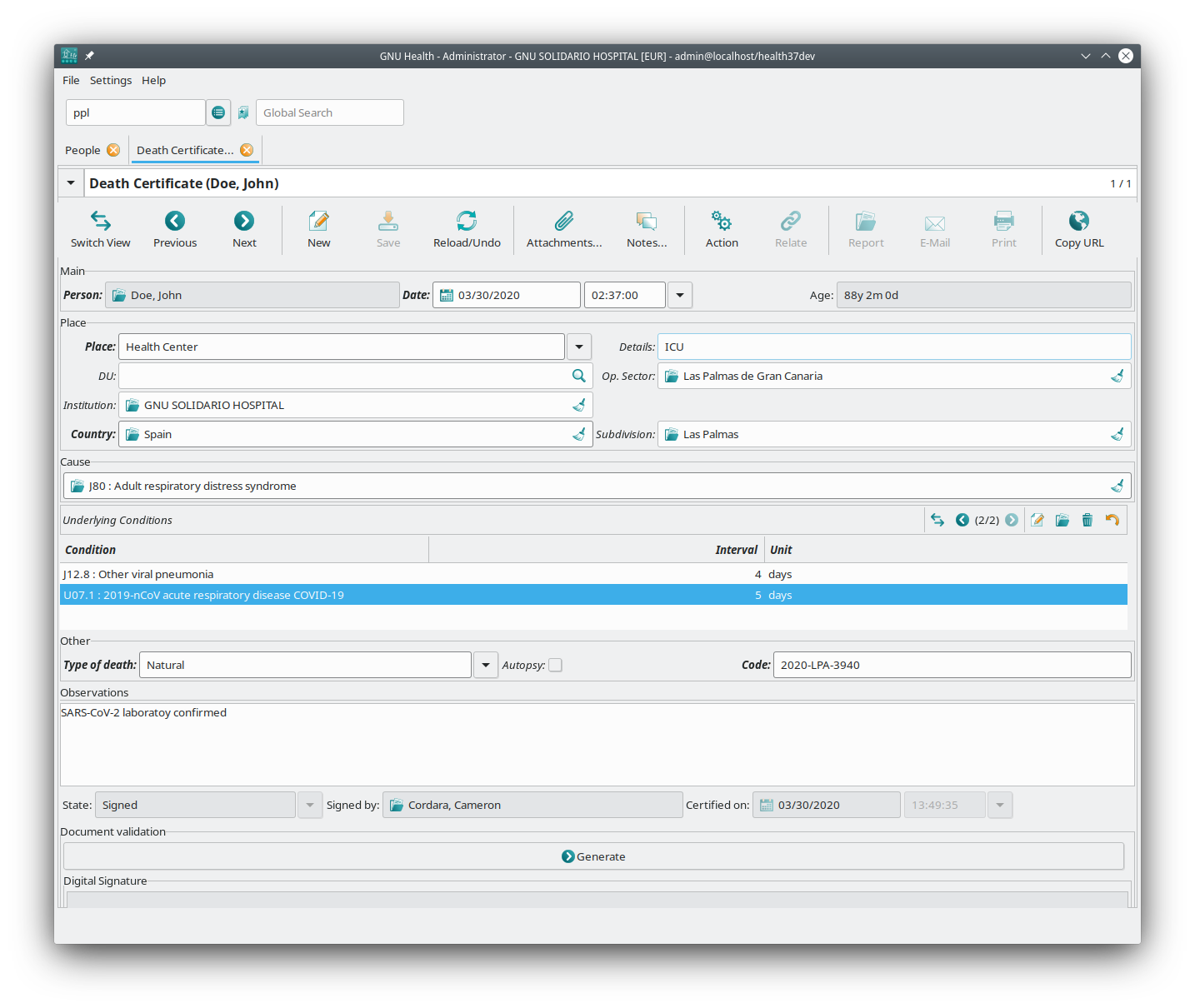Expand the Place dropdown
Screen dimensions: 1195x1008
click(579, 347)
